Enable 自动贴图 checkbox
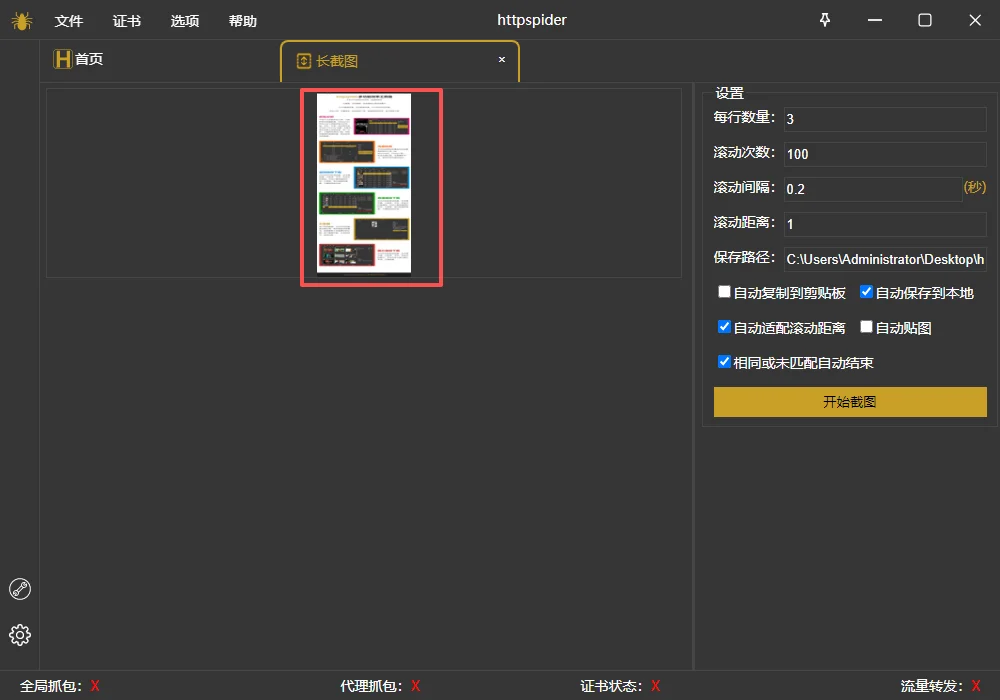The height and width of the screenshot is (700, 1000). point(866,326)
